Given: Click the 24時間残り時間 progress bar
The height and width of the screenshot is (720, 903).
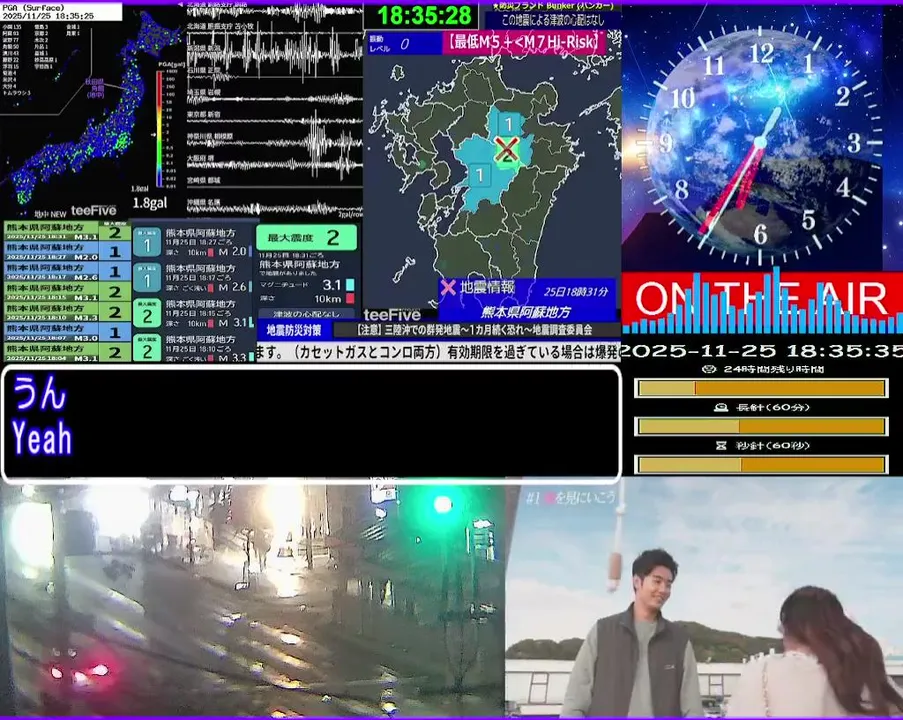Looking at the screenshot, I should 761,388.
